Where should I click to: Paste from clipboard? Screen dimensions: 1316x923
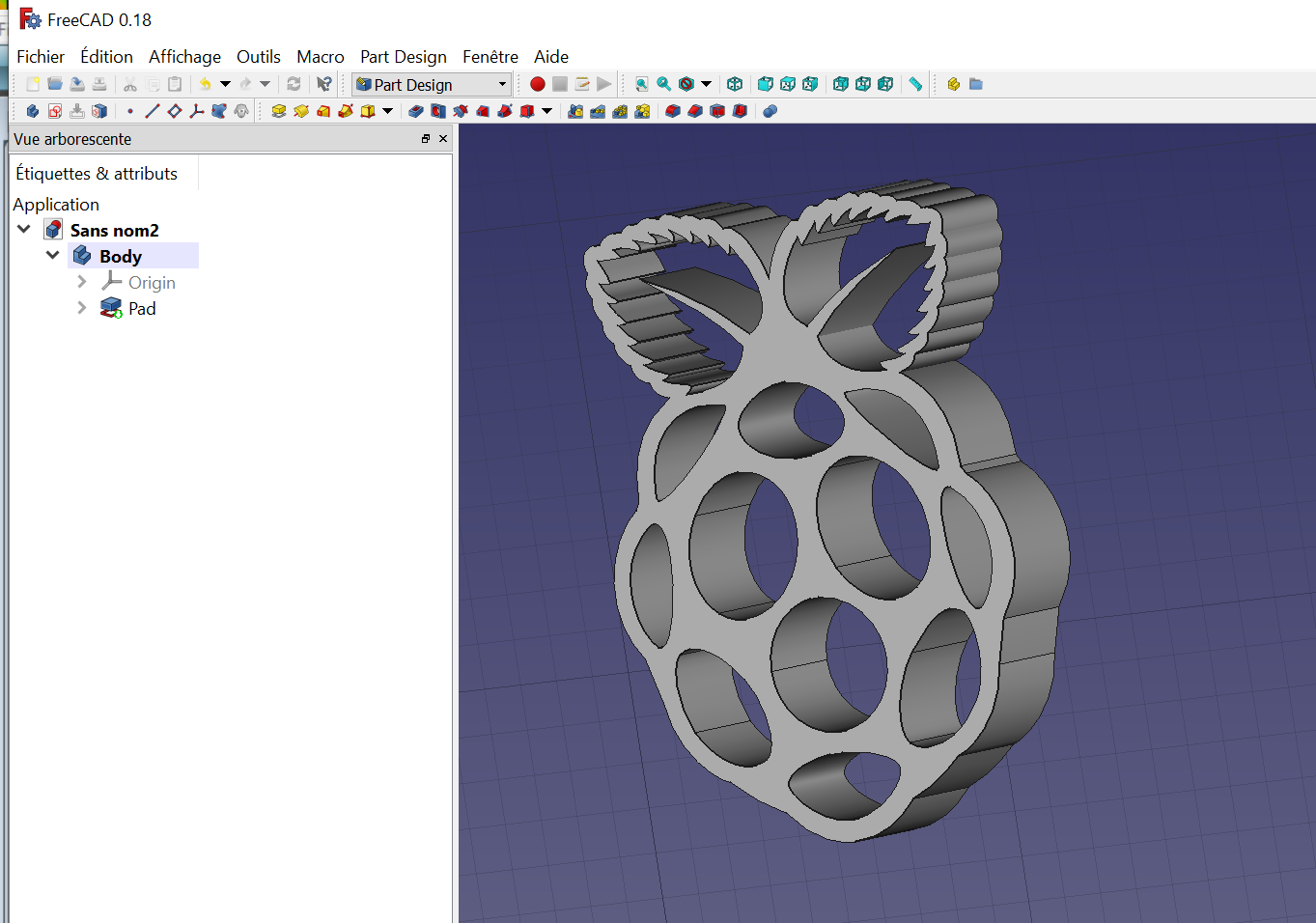tap(175, 84)
